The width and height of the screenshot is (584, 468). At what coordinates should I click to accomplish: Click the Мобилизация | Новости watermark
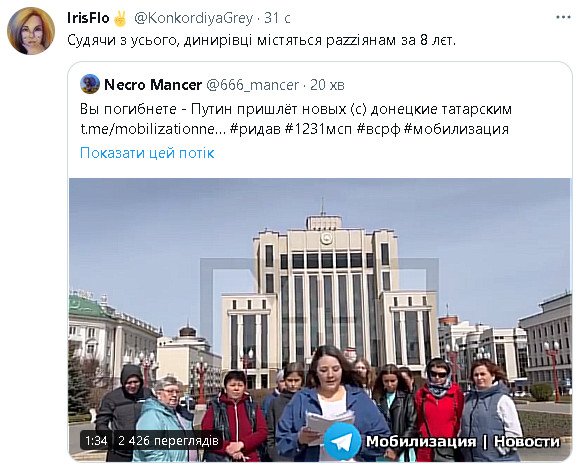point(463,442)
